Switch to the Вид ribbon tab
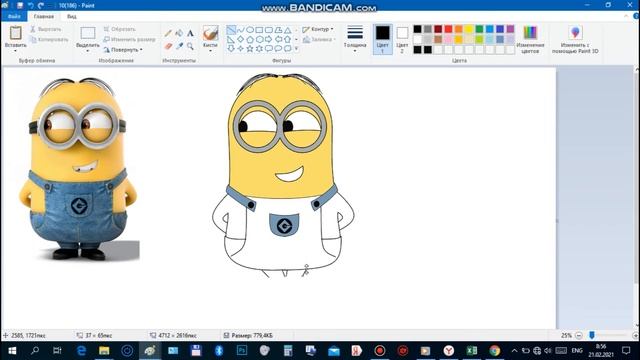 click(x=72, y=16)
